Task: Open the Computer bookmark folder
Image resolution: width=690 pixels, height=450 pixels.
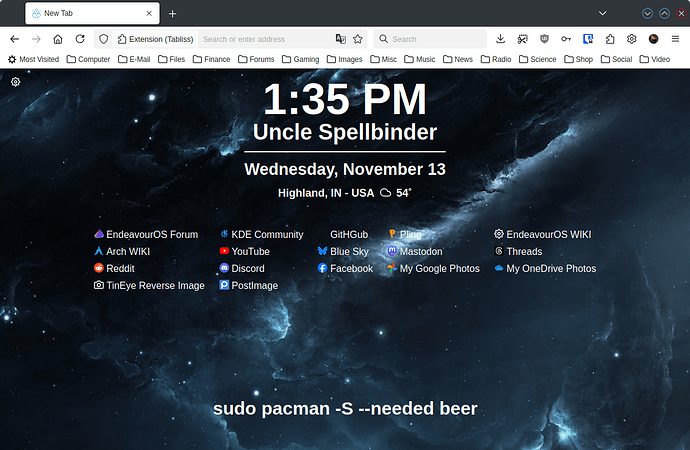Action: tap(88, 59)
